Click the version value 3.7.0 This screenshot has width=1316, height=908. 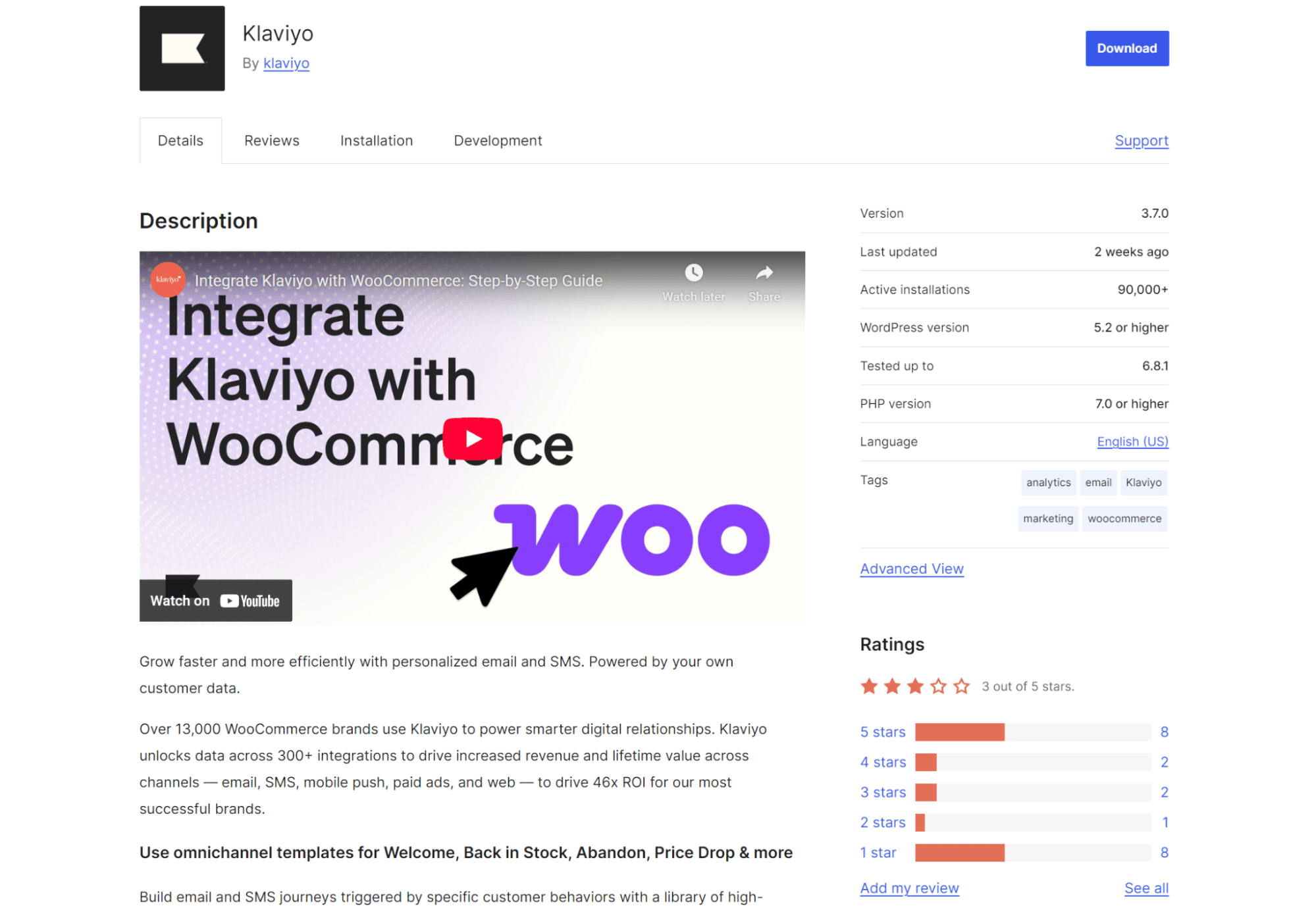tap(1155, 213)
